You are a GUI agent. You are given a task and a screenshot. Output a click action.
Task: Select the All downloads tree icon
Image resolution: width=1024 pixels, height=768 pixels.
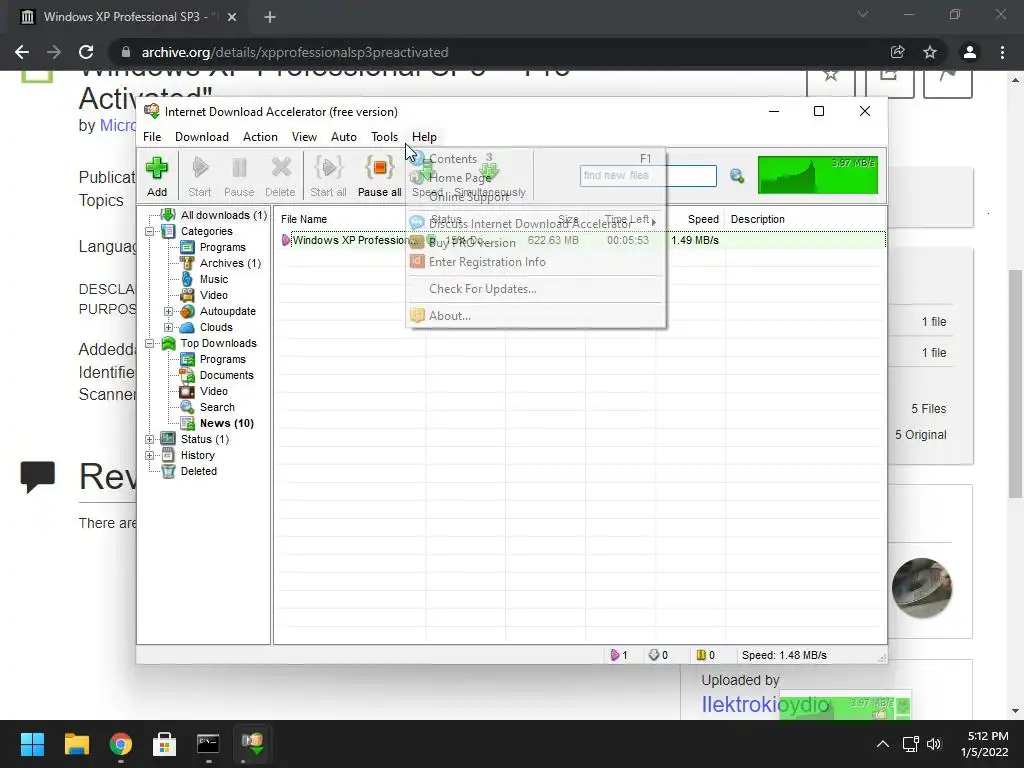[168, 215]
